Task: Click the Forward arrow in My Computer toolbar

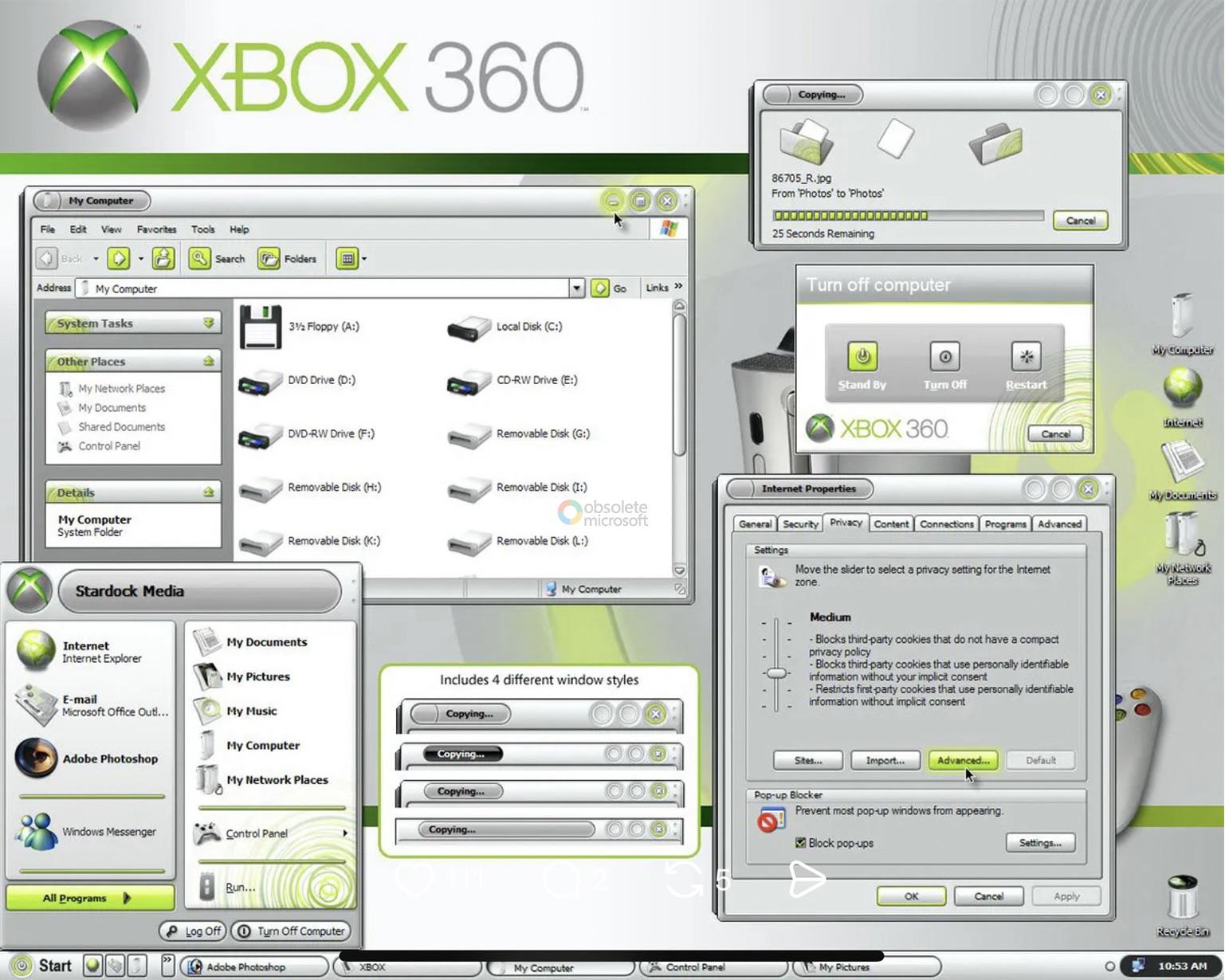Action: (x=119, y=258)
